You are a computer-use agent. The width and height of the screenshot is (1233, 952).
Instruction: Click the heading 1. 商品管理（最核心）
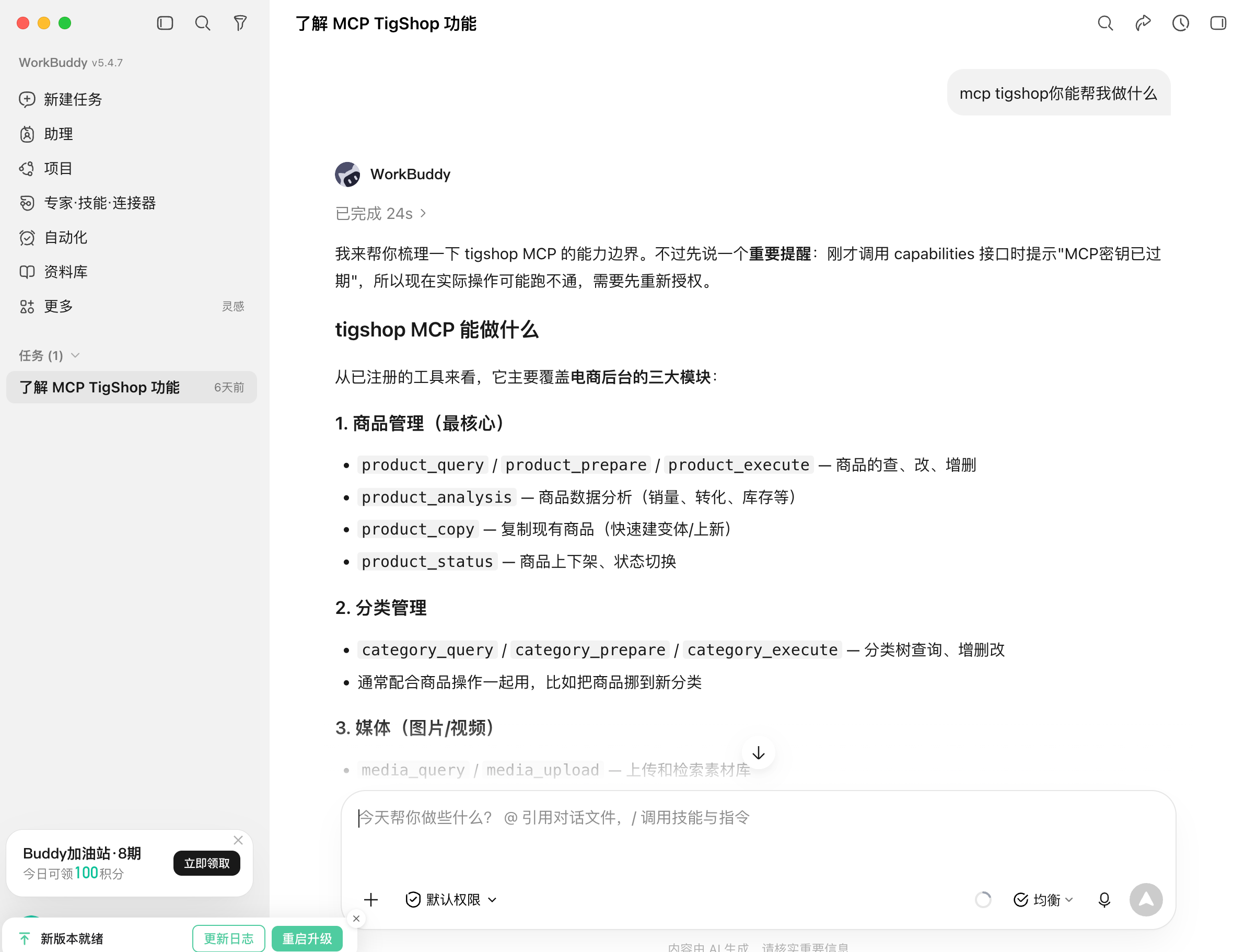pos(419,423)
